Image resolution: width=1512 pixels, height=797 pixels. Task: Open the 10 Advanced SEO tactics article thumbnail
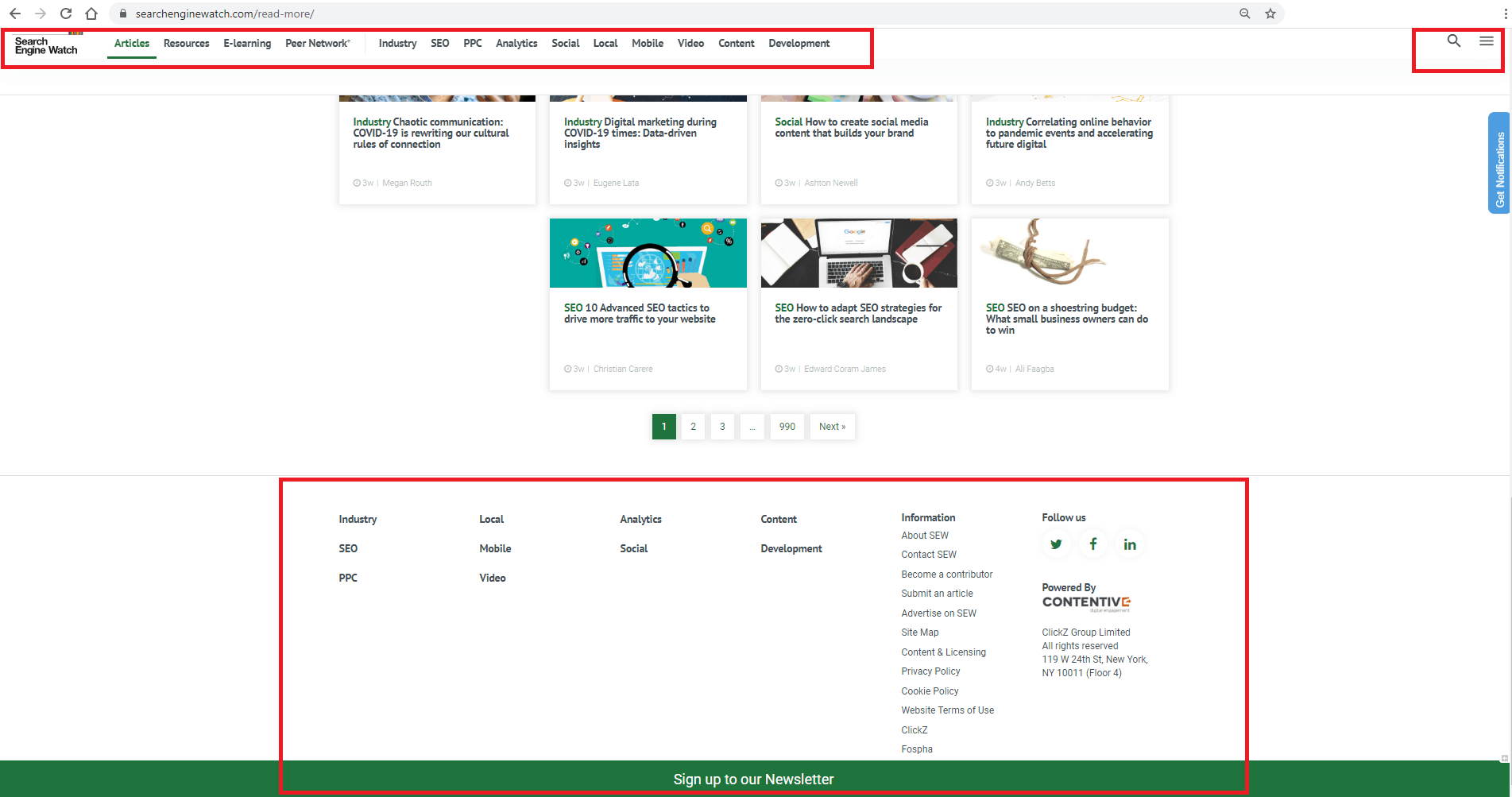click(648, 253)
